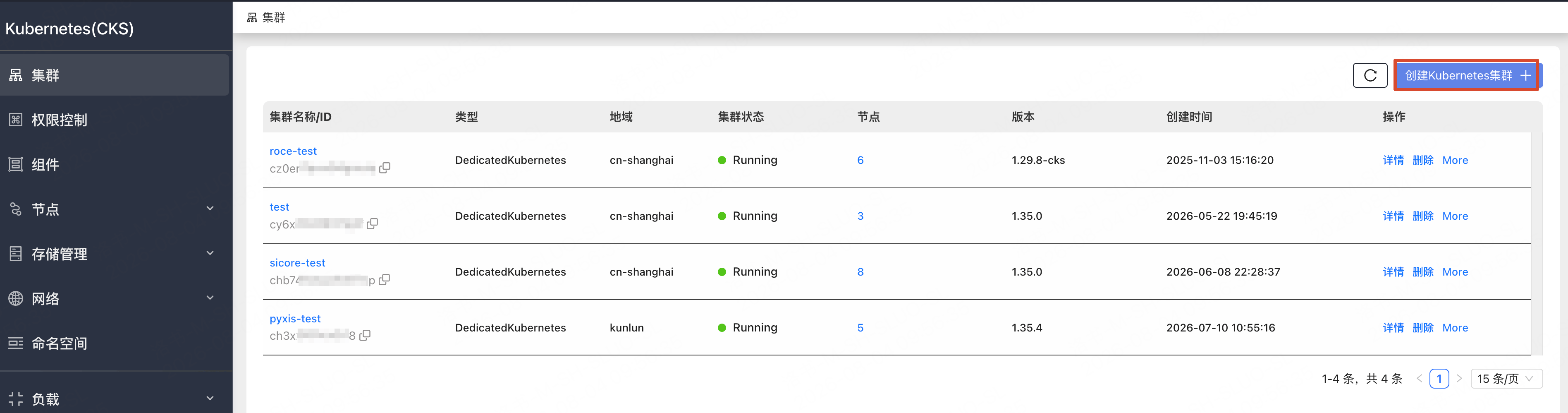Screen dimensions: 1568x413
Task: Copy the pyxis-test cluster ID
Action: point(365,335)
